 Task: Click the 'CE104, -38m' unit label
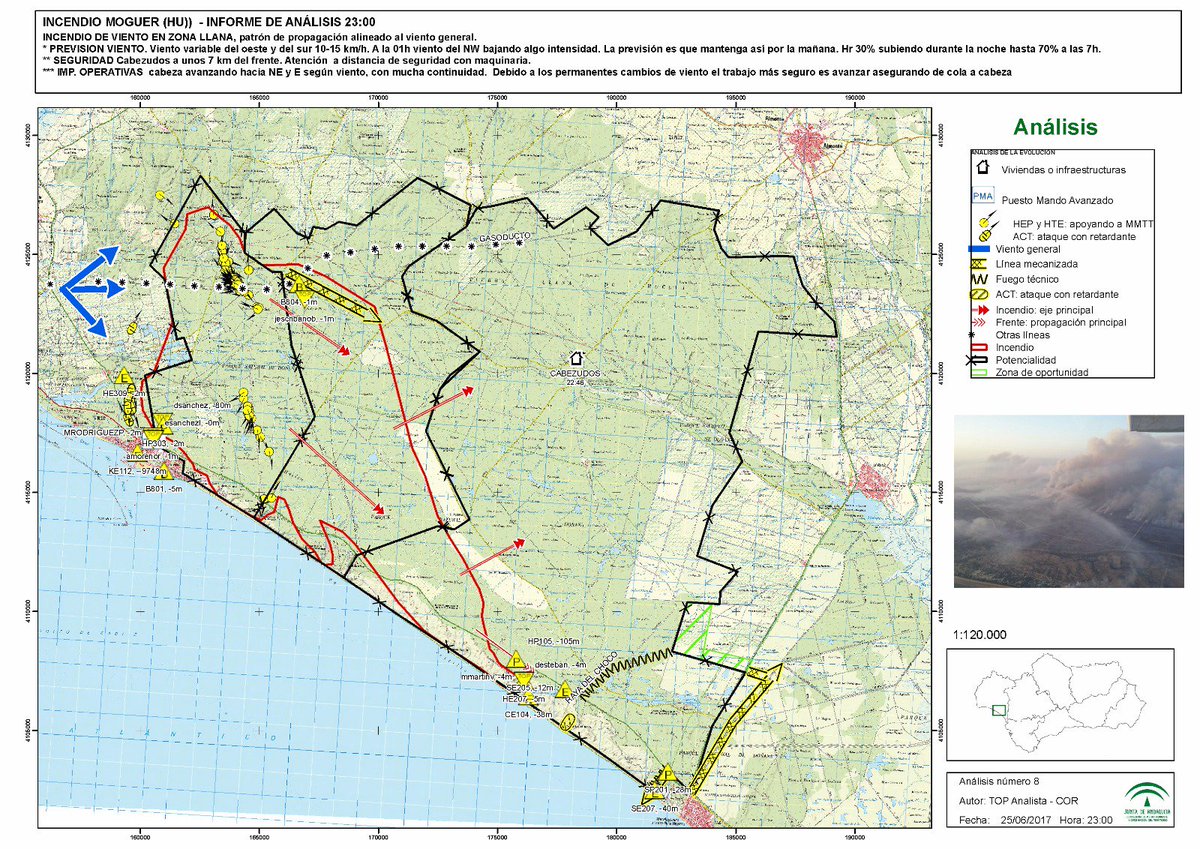click(529, 715)
